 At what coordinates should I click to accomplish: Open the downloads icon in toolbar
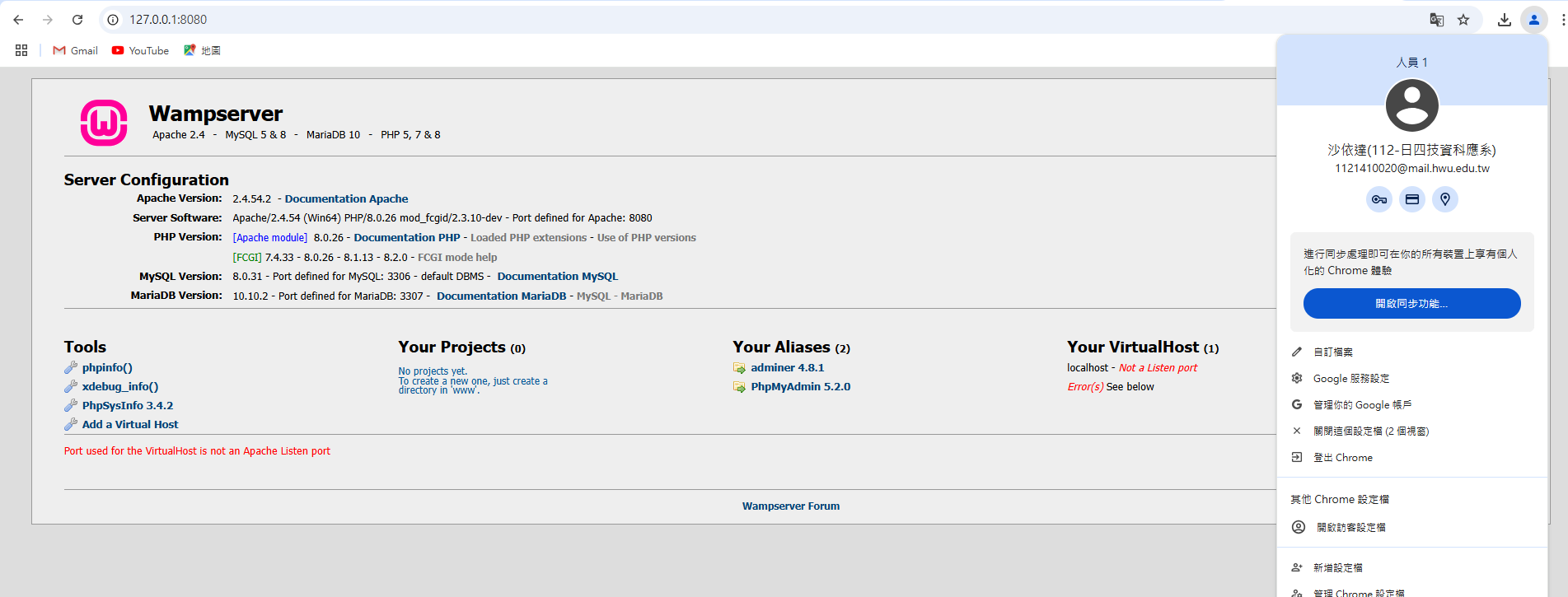pos(1504,20)
